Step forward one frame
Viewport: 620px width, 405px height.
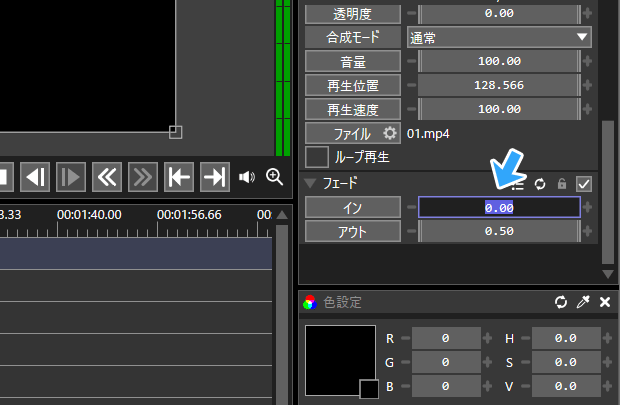(x=71, y=177)
